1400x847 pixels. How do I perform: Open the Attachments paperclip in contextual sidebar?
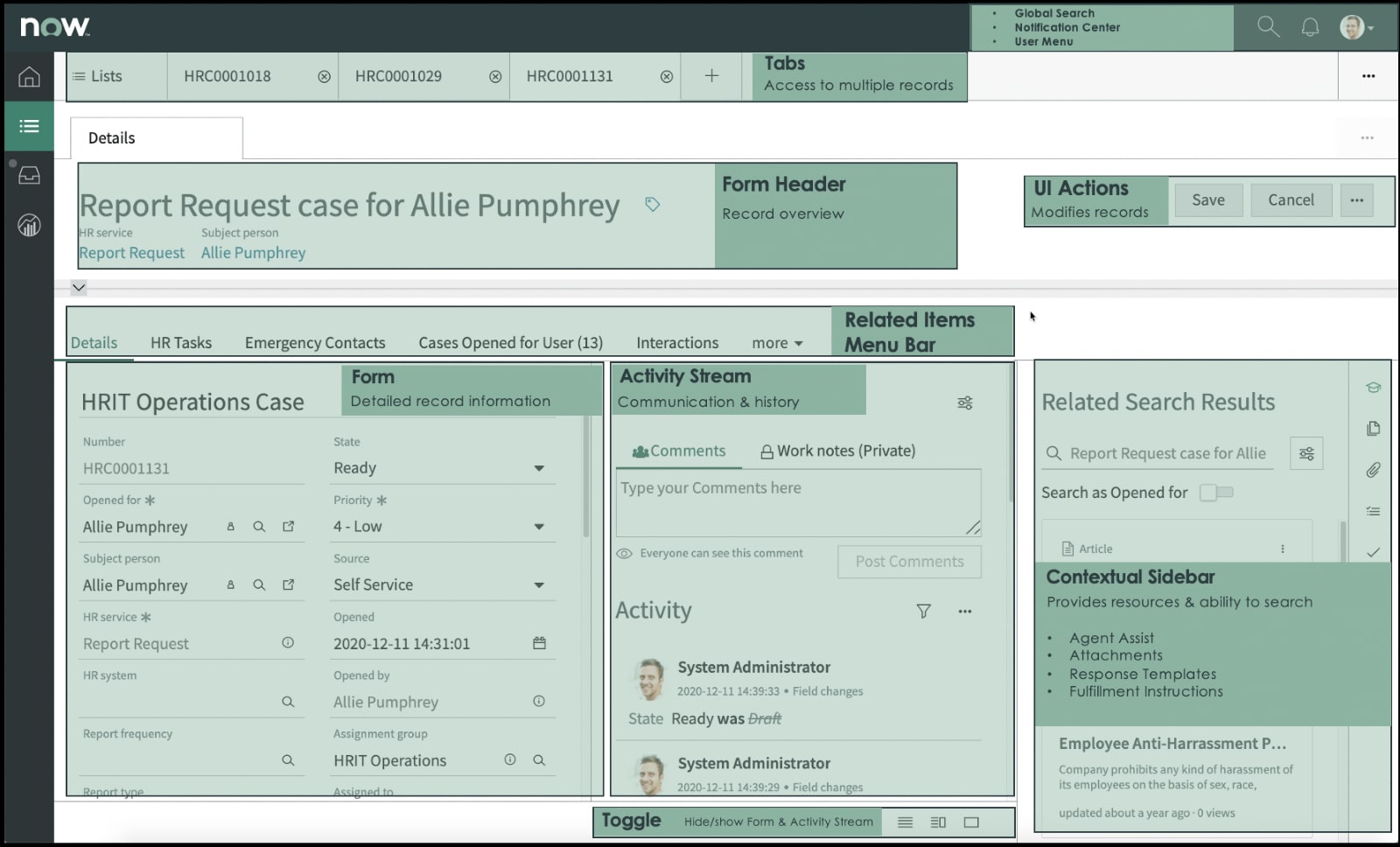pos(1374,472)
